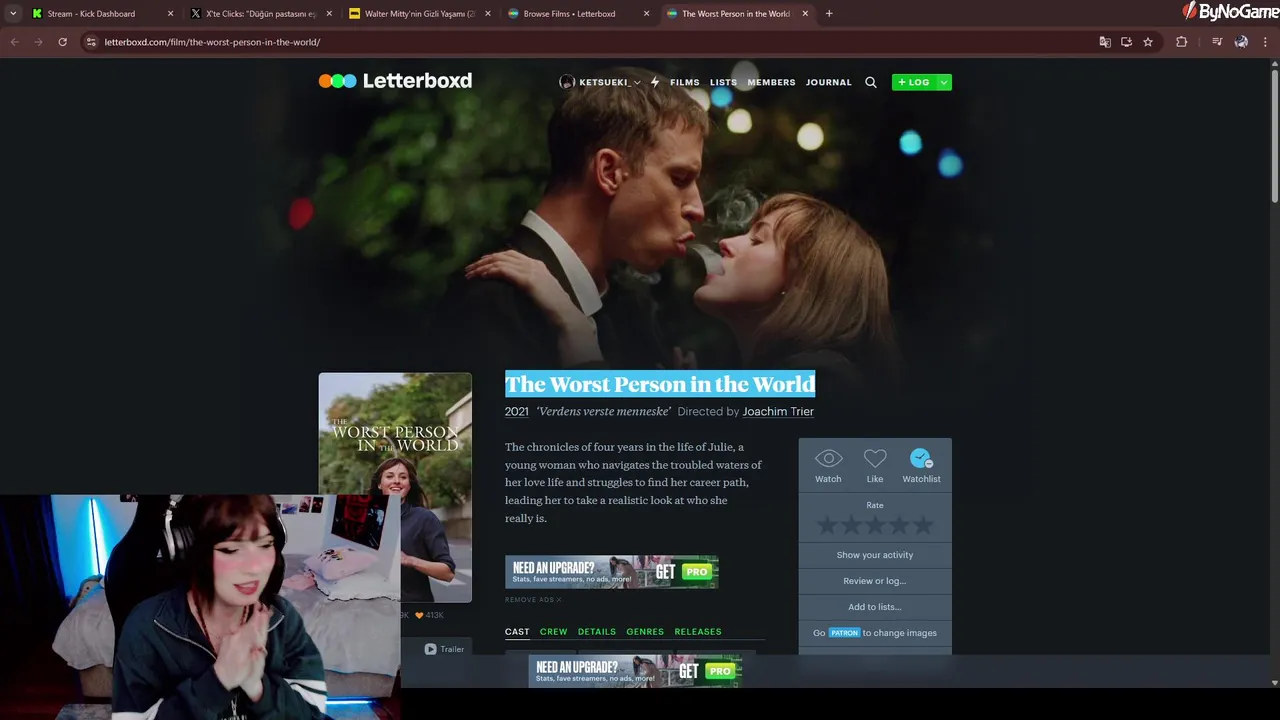The width and height of the screenshot is (1280, 720).
Task: Switch to the Walter Mitty browser tab
Action: point(419,14)
